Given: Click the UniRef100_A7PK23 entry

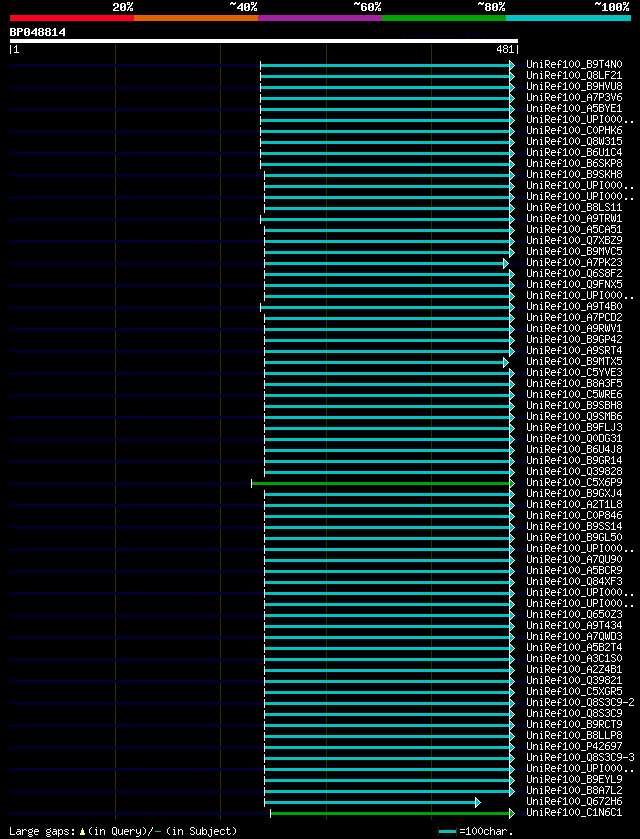Looking at the screenshot, I should coord(574,263).
